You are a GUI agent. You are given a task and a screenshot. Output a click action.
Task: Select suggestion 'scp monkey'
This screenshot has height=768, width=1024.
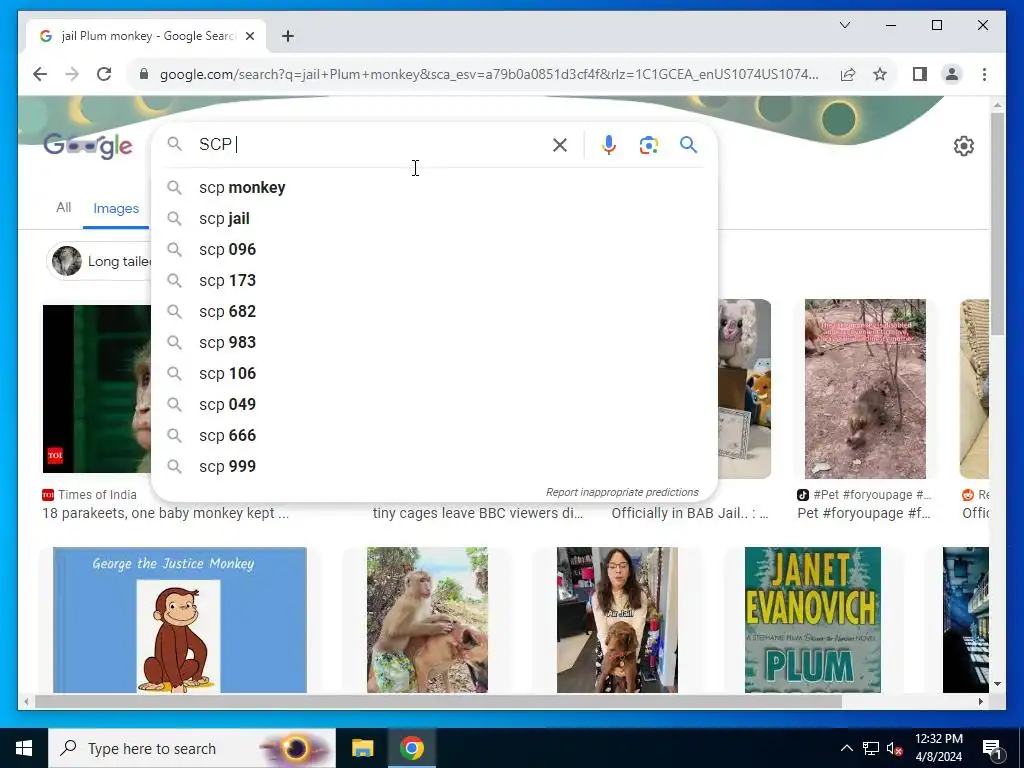434,187
